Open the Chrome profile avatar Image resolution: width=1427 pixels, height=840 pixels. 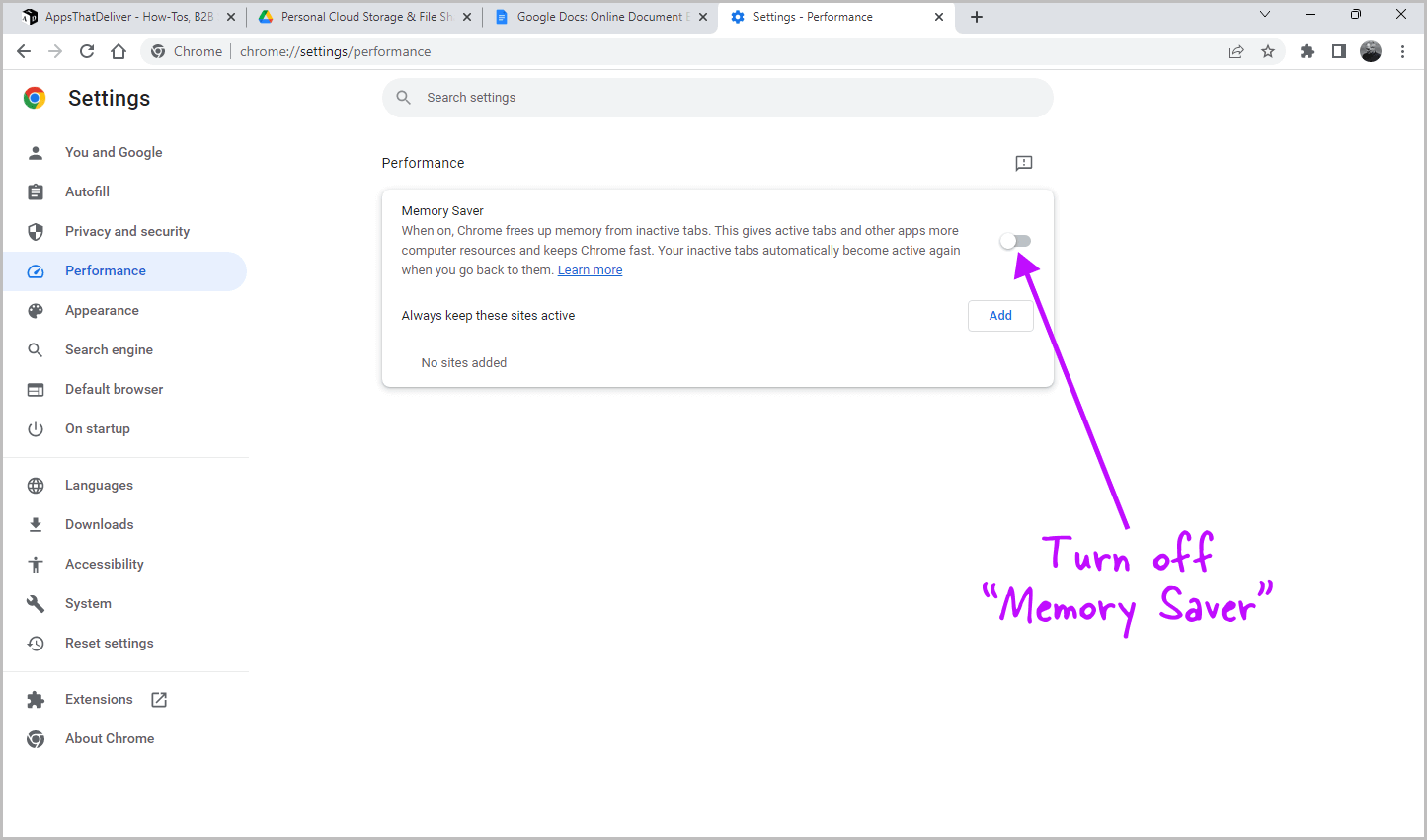pos(1371,51)
